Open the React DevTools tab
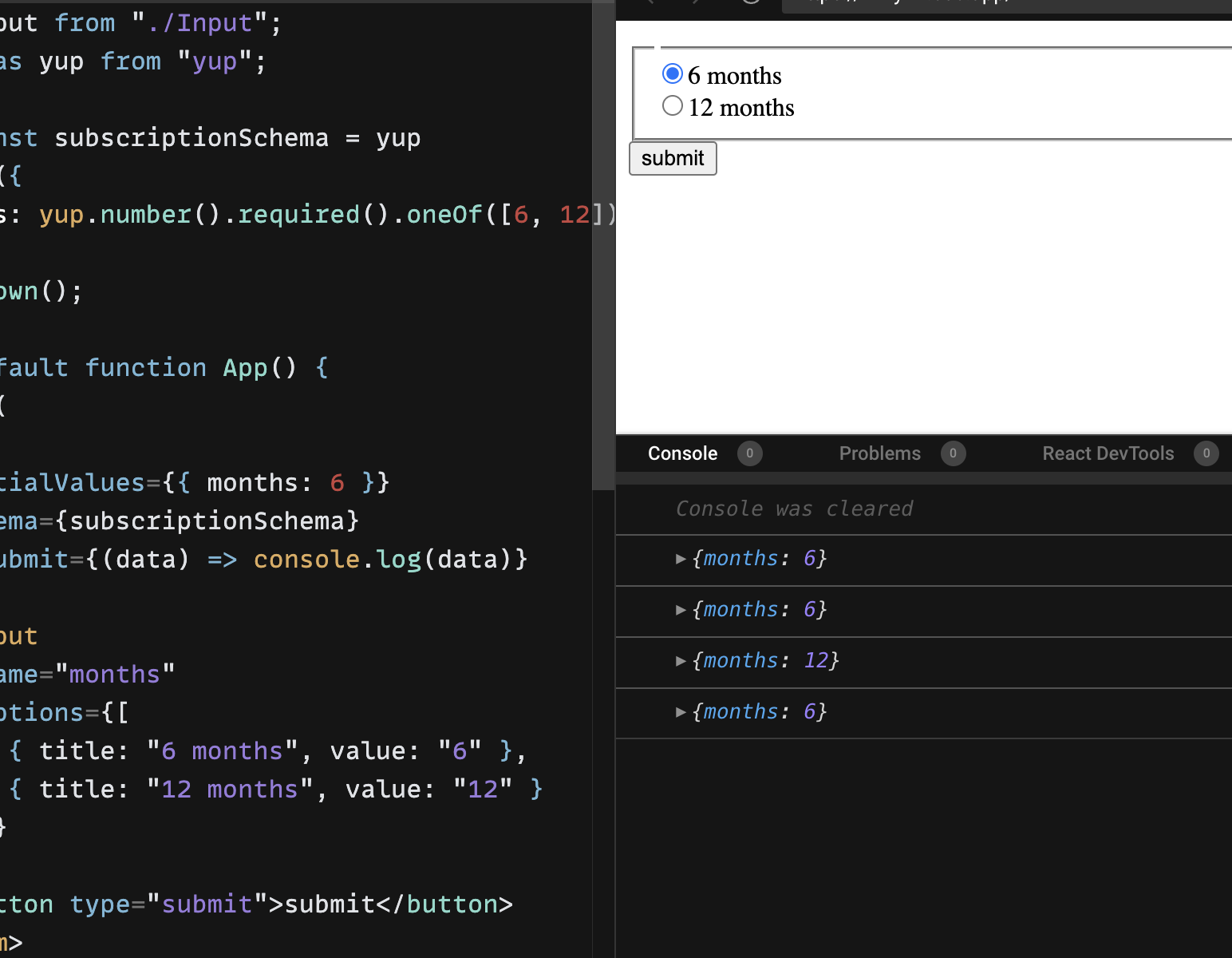Viewport: 1232px width, 958px height. (x=1108, y=453)
